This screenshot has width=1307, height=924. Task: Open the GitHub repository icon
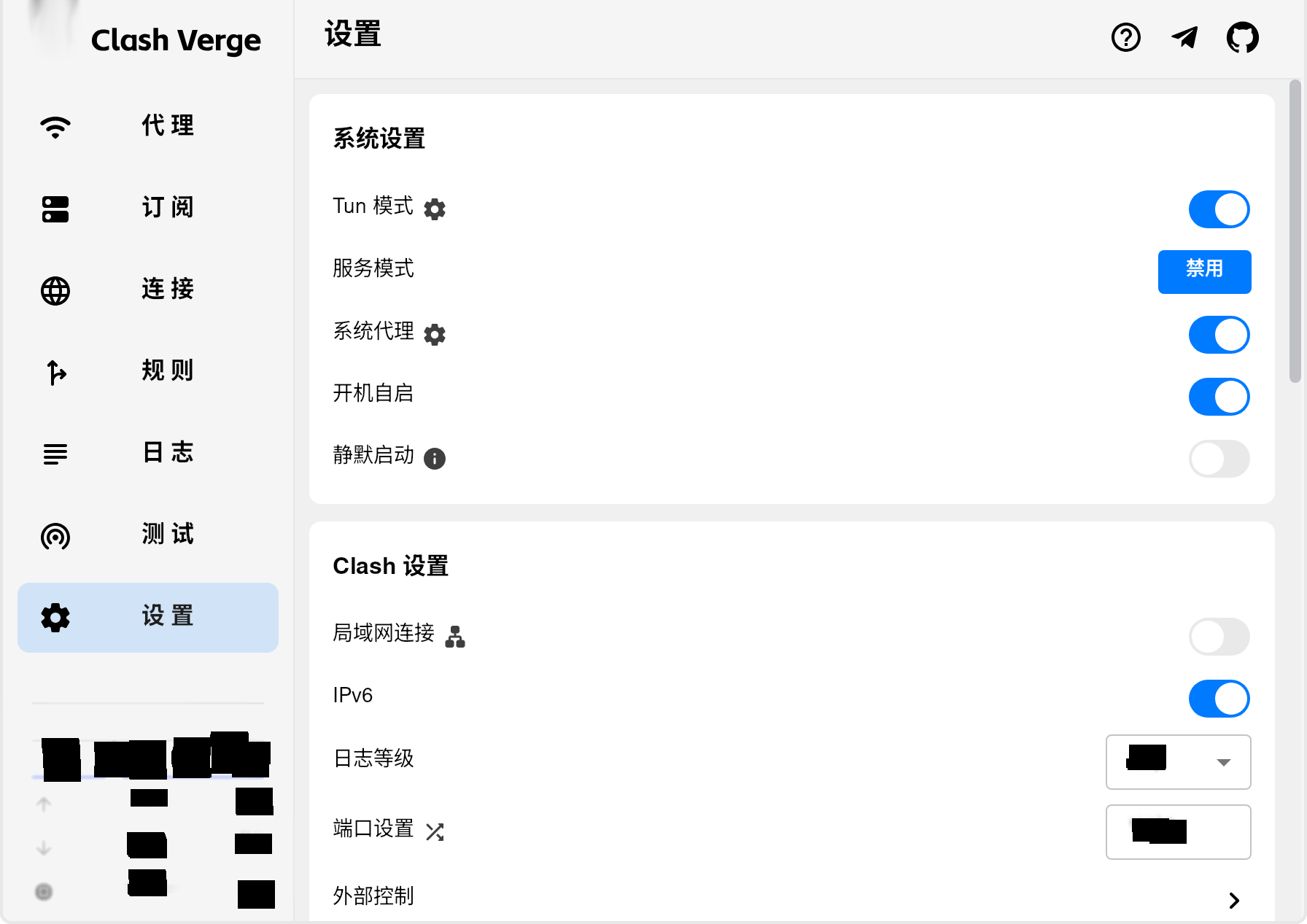coord(1242,37)
